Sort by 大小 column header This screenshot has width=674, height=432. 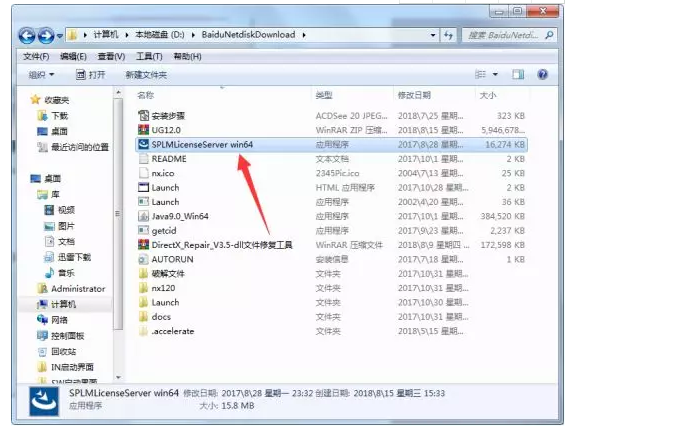[x=488, y=95]
